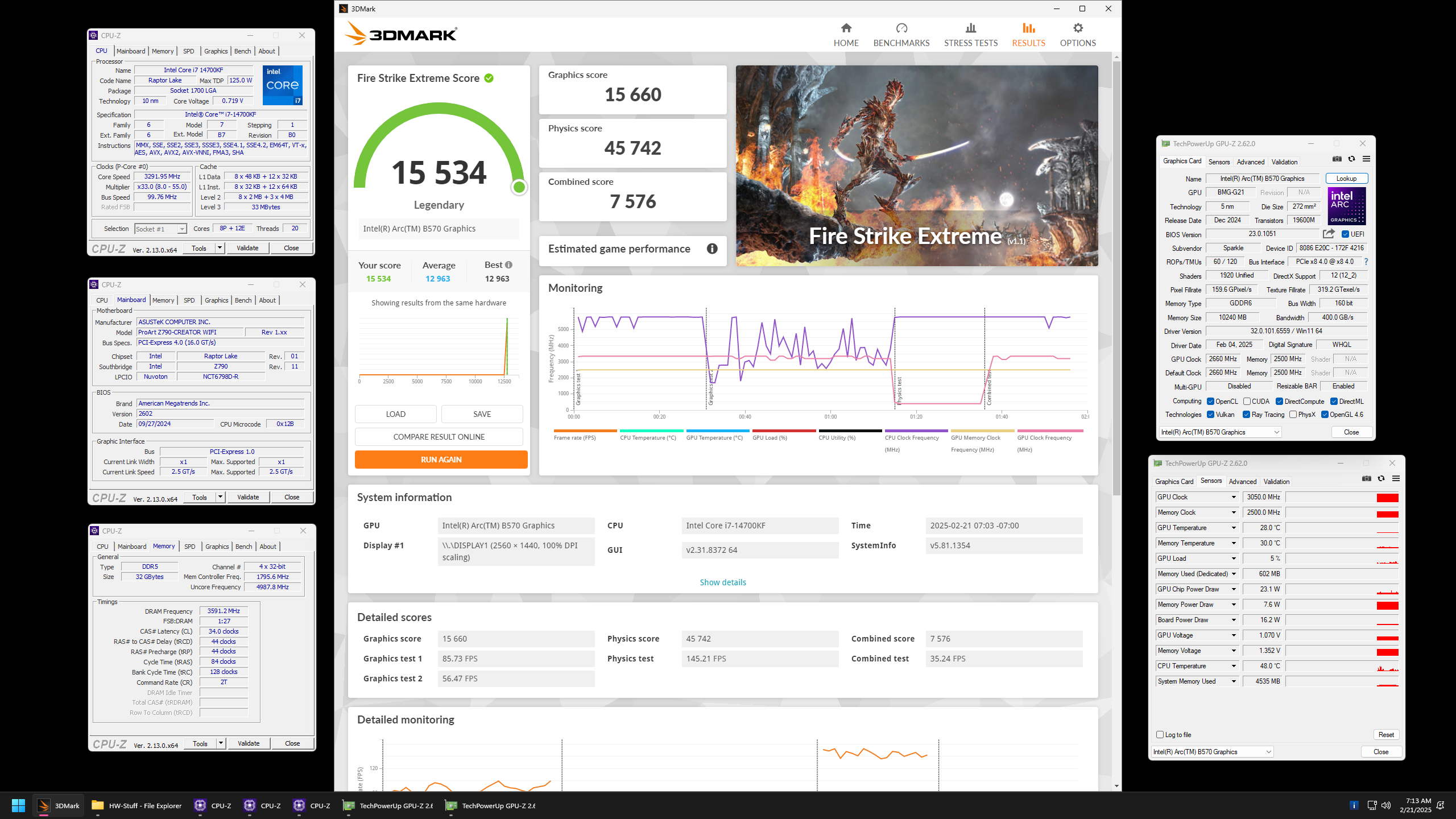Open the Bench tab in top CPU-Z window
The height and width of the screenshot is (819, 1456).
tap(242, 51)
